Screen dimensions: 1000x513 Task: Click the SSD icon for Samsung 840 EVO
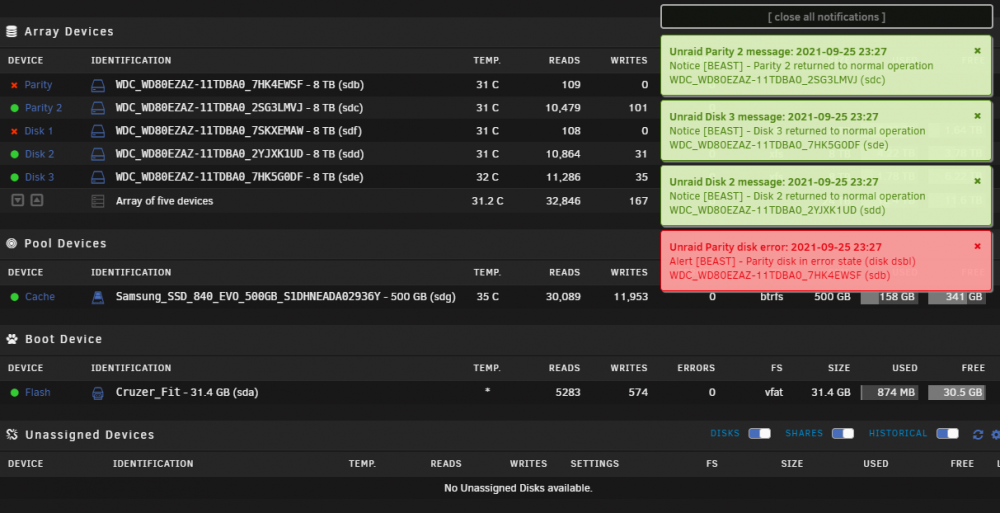coord(98,297)
